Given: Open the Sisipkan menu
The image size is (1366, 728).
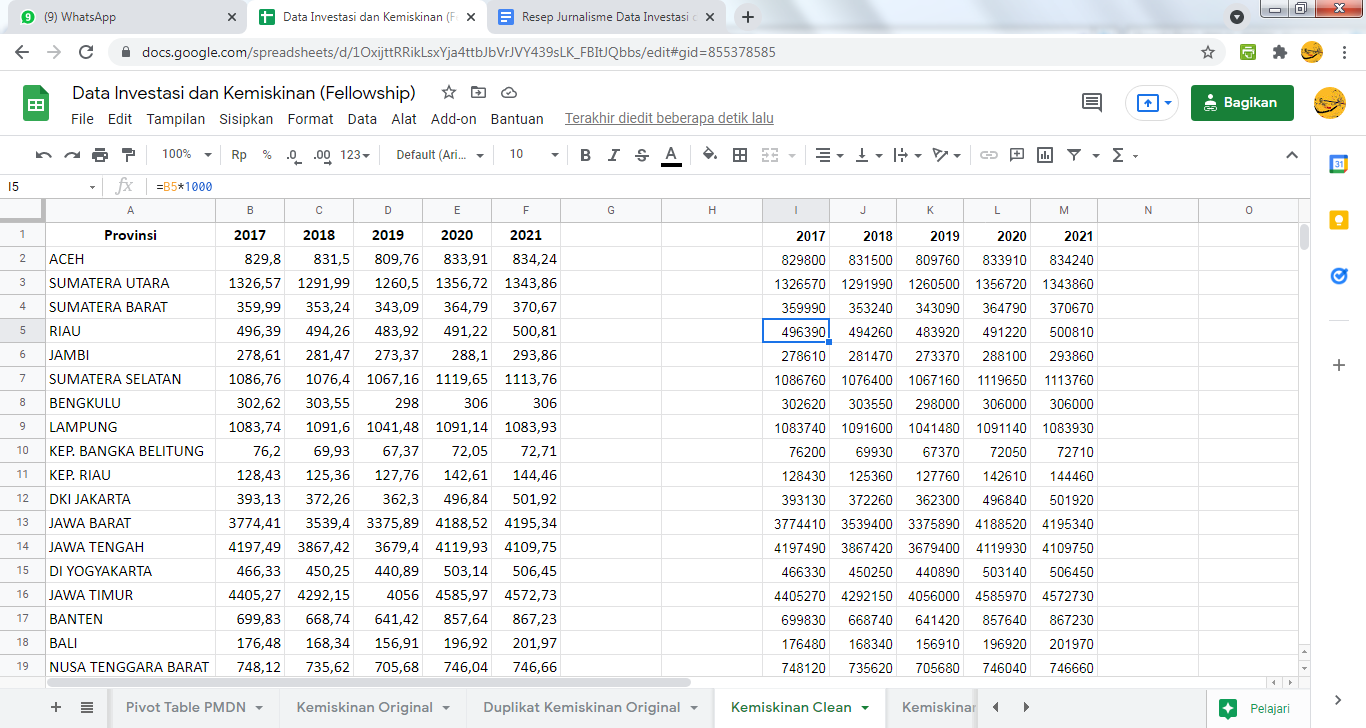Looking at the screenshot, I should click(246, 119).
